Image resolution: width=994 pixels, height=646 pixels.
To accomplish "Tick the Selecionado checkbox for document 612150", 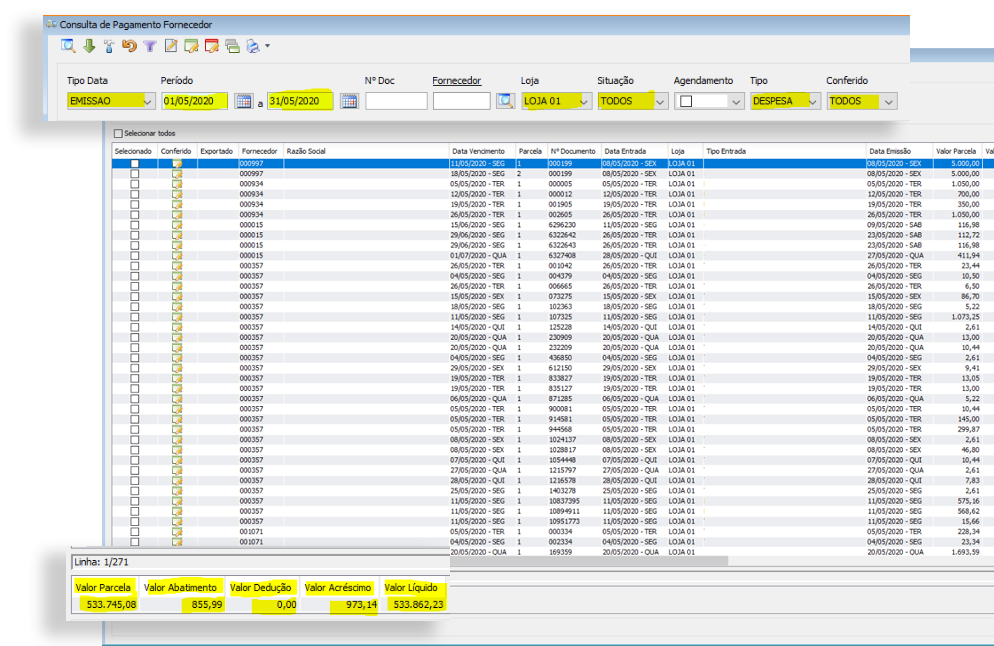I will tap(134, 368).
